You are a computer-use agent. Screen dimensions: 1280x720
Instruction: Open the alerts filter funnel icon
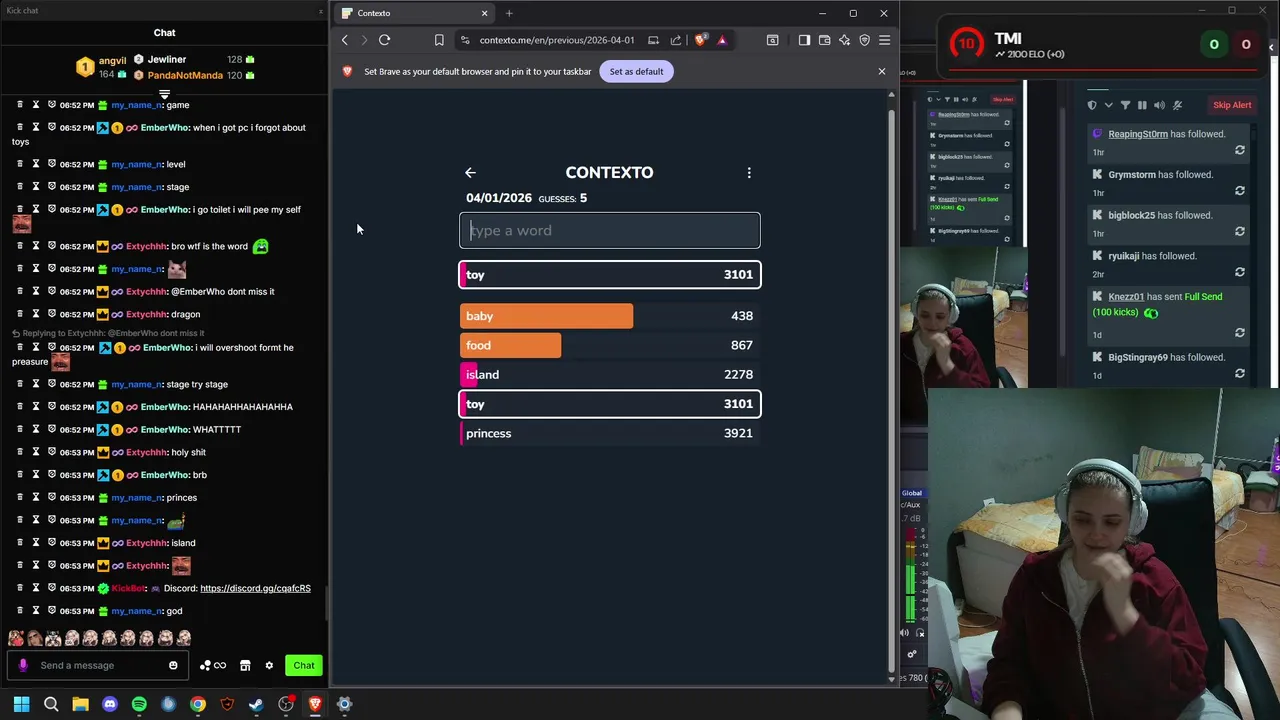tap(1125, 105)
